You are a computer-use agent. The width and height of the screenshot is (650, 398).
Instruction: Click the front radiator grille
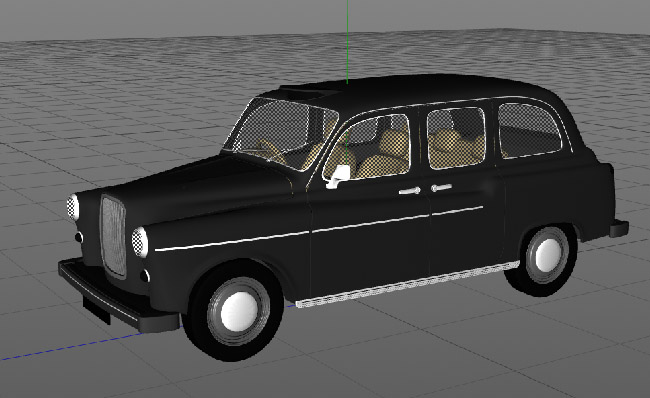(113, 236)
